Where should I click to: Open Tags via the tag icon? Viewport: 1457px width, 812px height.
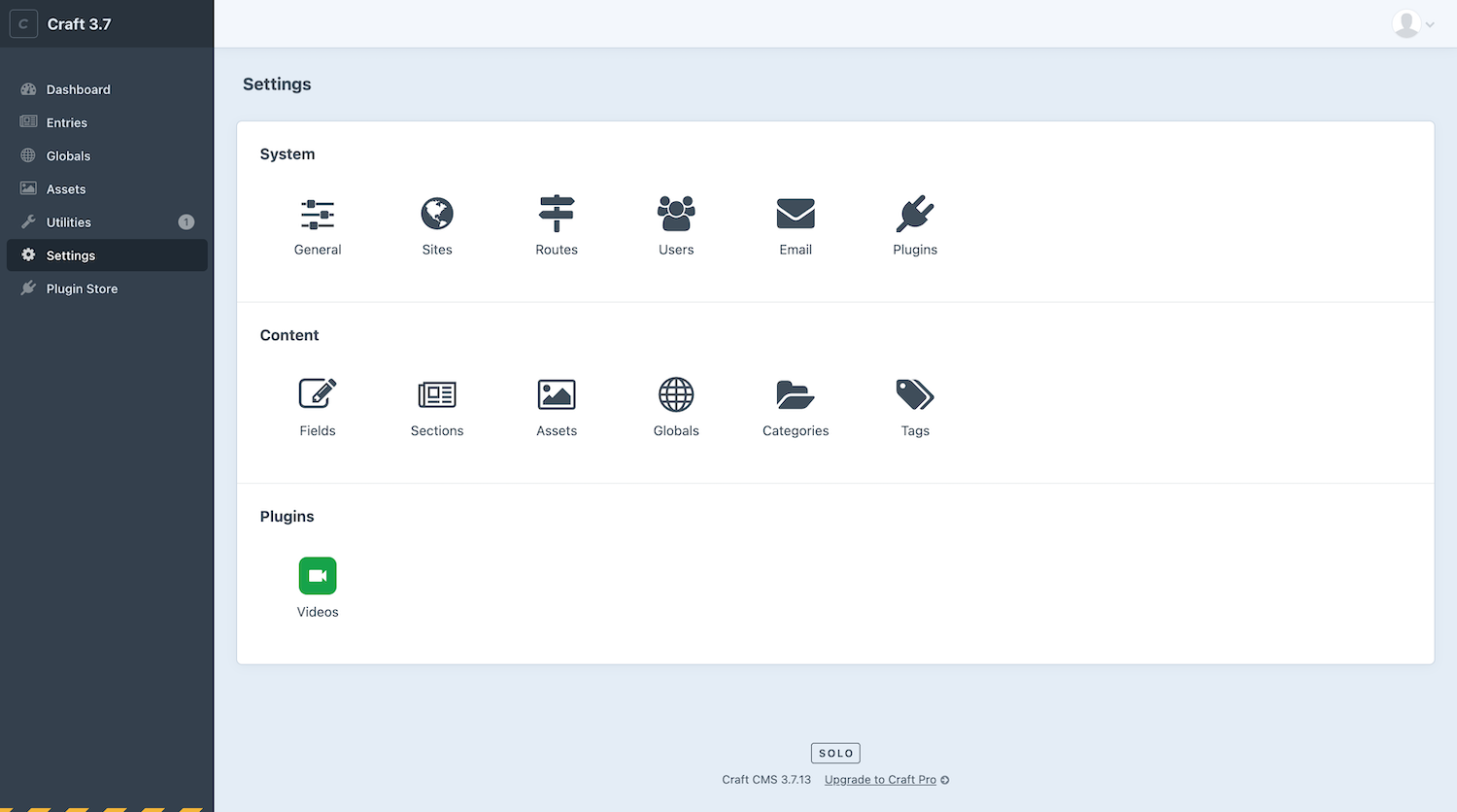click(915, 394)
